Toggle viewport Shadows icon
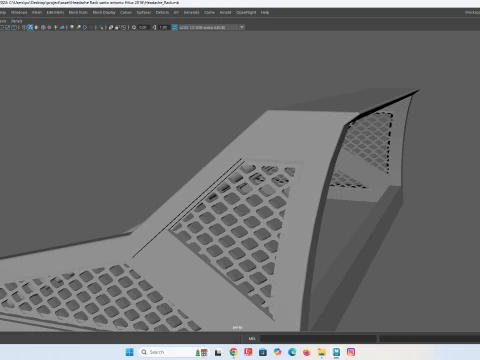The height and width of the screenshot is (360, 480). click(x=62, y=27)
